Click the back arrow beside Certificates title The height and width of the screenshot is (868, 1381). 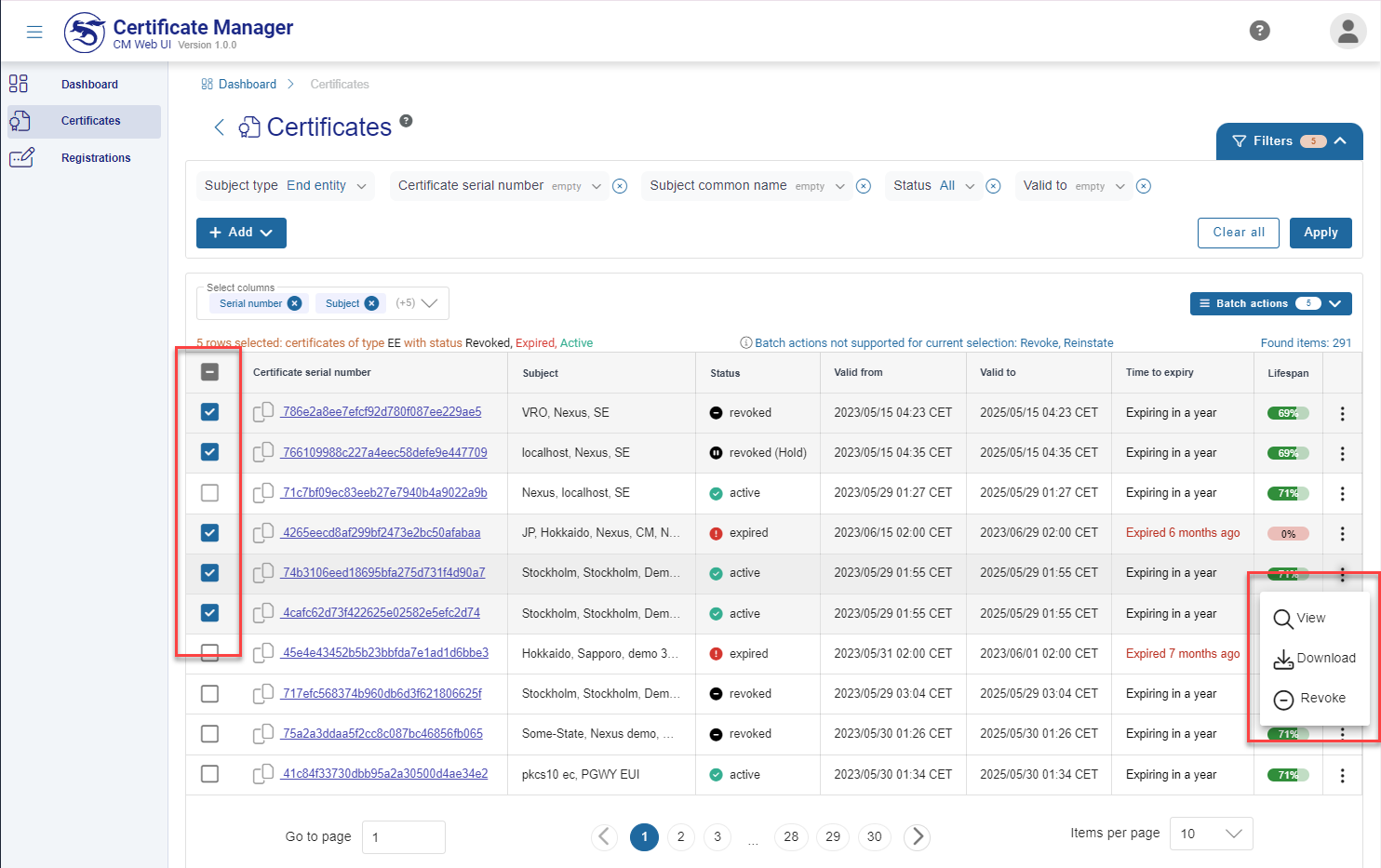(220, 127)
